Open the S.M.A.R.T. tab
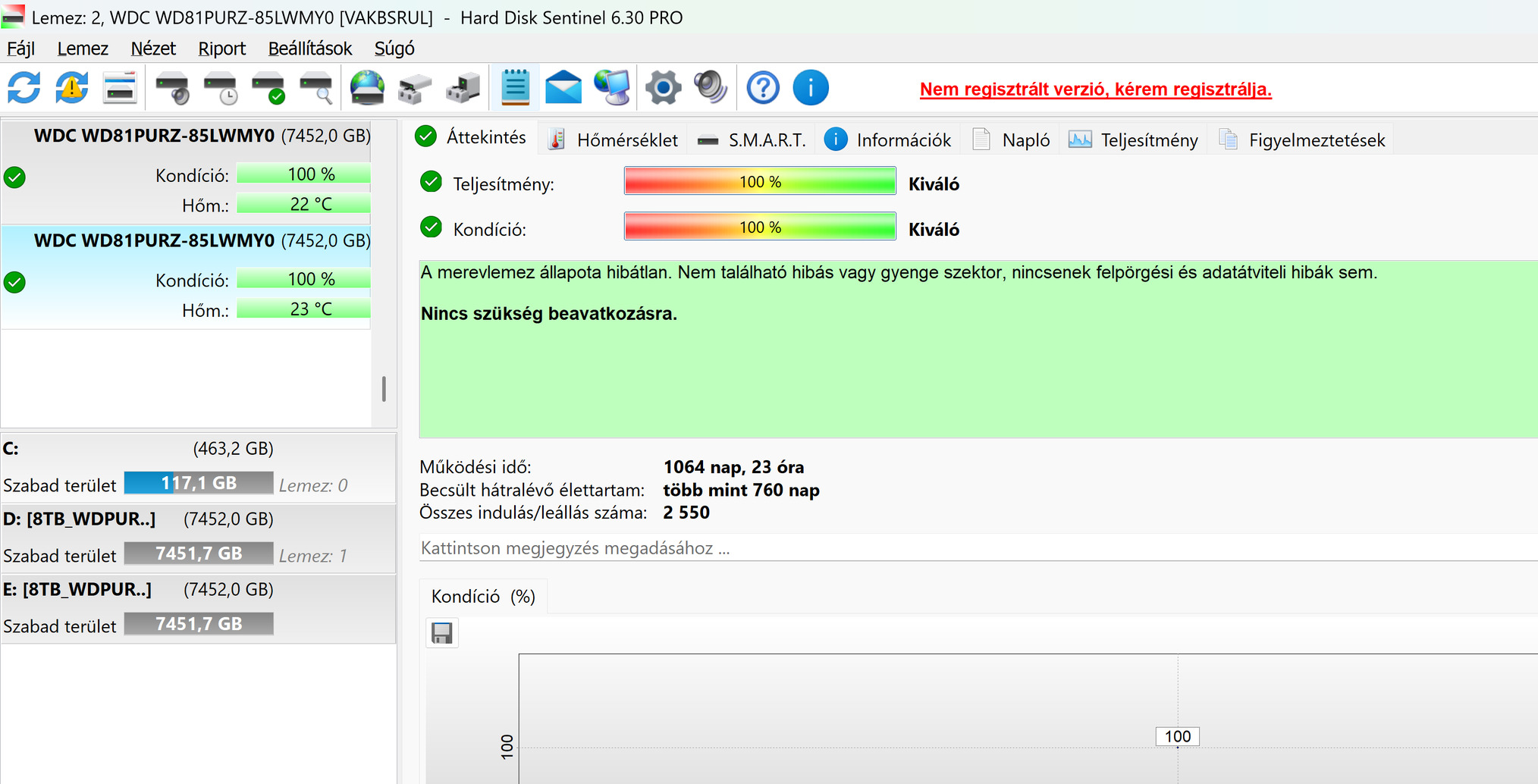Screen dimensions: 1538x784 tap(752, 140)
